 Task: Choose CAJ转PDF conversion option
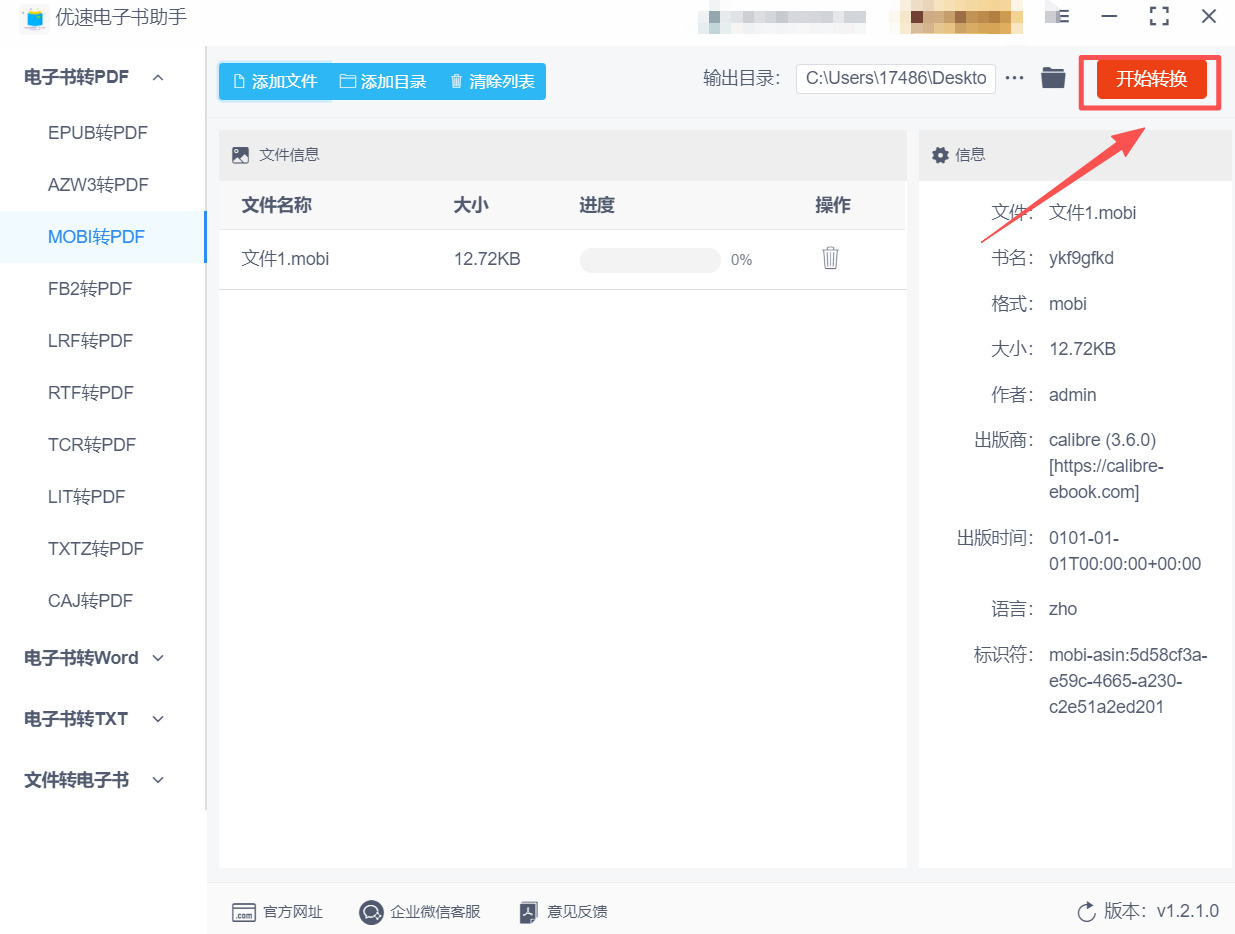click(x=90, y=601)
